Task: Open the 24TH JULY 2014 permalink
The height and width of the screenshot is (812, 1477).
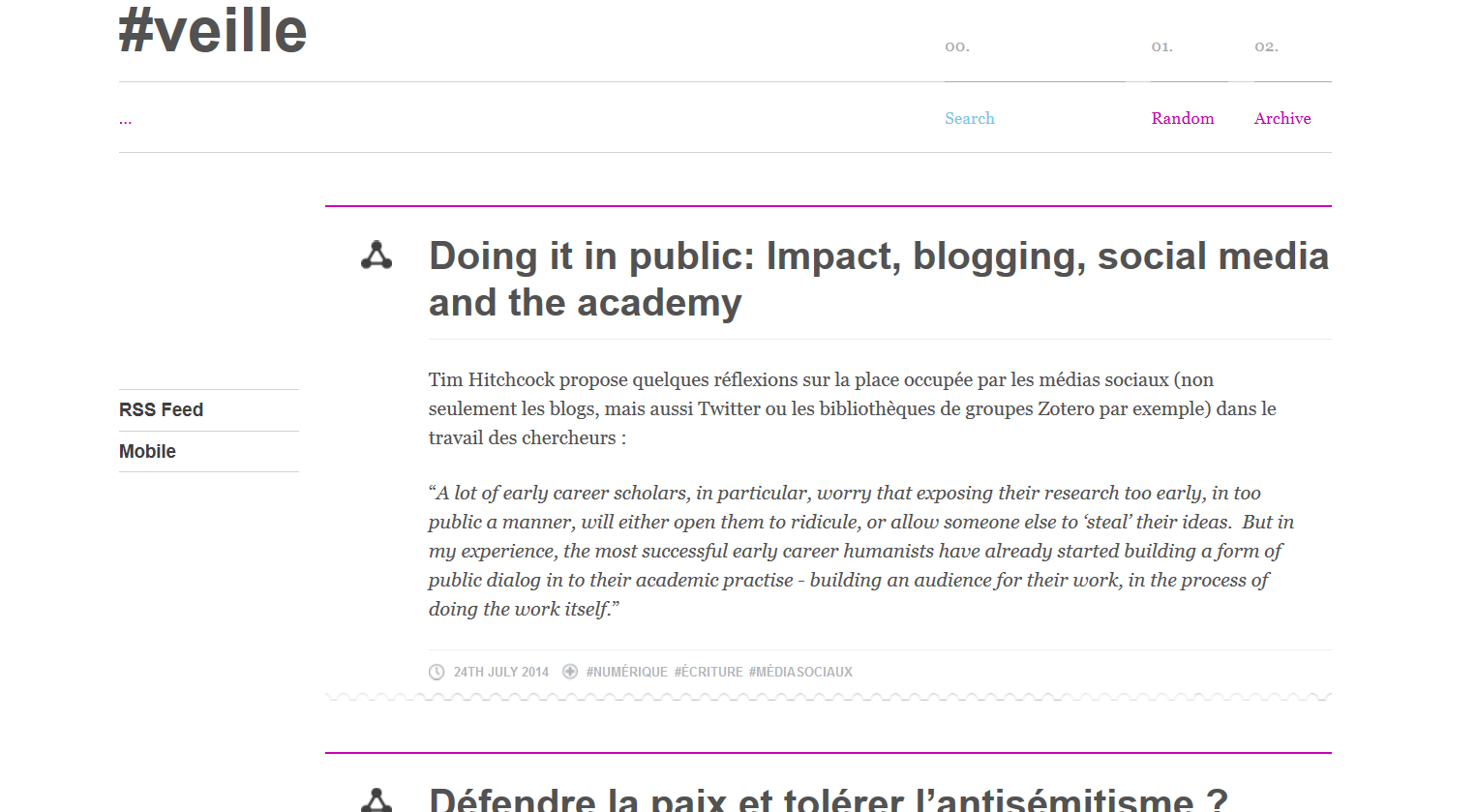Action: pyautogui.click(x=500, y=672)
